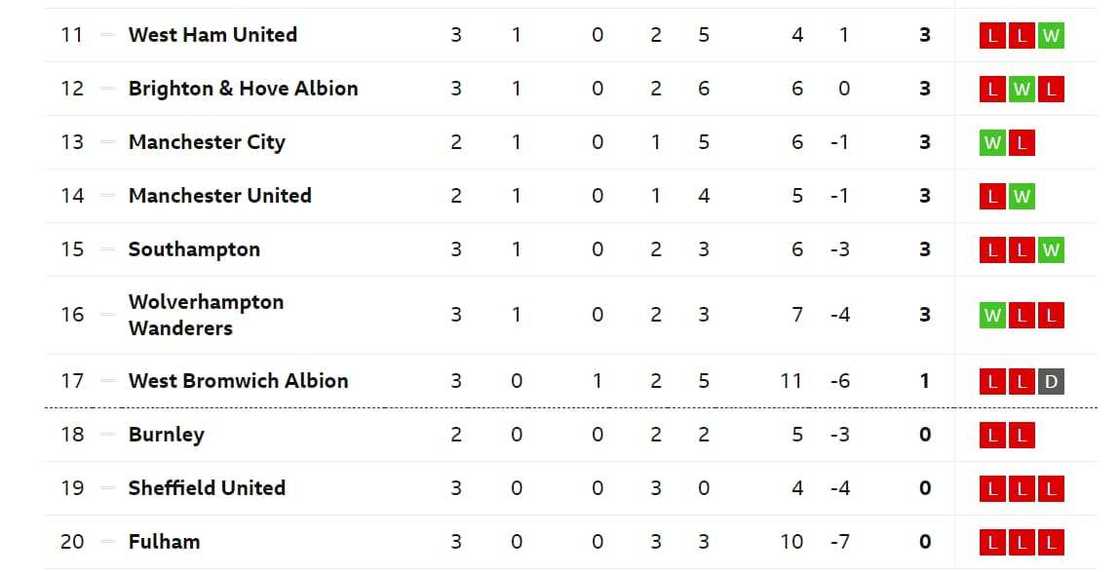This screenshot has height=572, width=1120.
Task: Click the Sheffield United team name
Action: 206,488
